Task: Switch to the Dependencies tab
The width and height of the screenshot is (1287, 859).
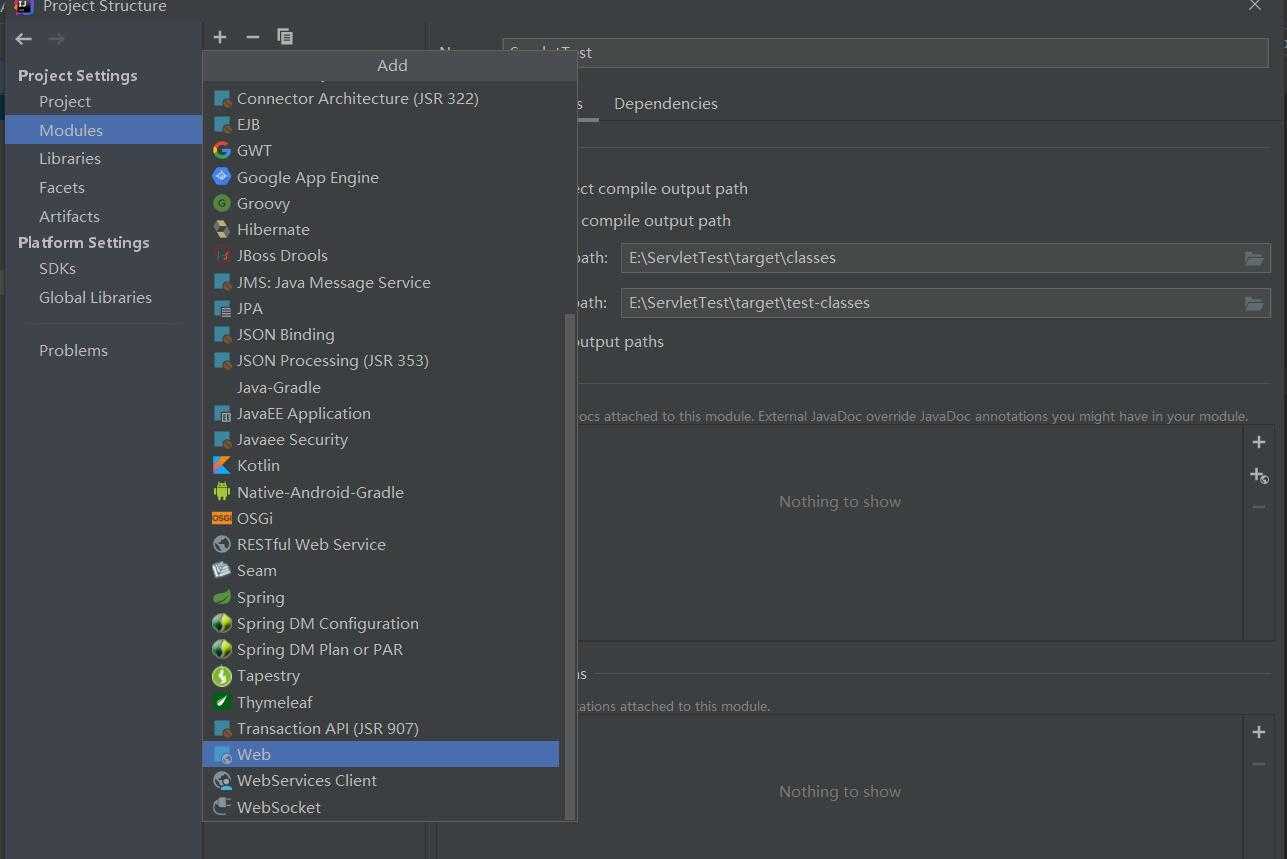Action: click(665, 103)
